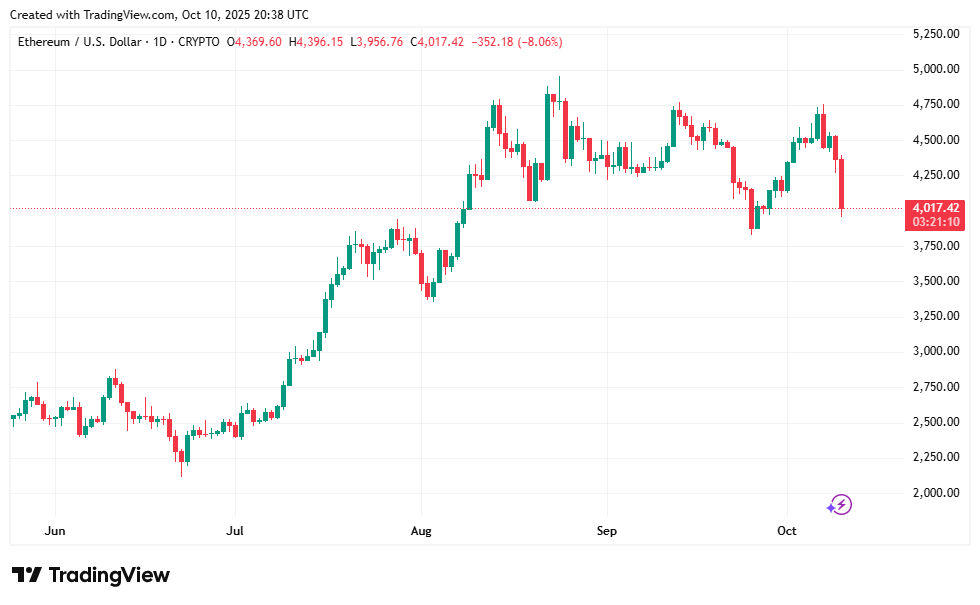Click the purple lightning bolt icon

point(840,505)
